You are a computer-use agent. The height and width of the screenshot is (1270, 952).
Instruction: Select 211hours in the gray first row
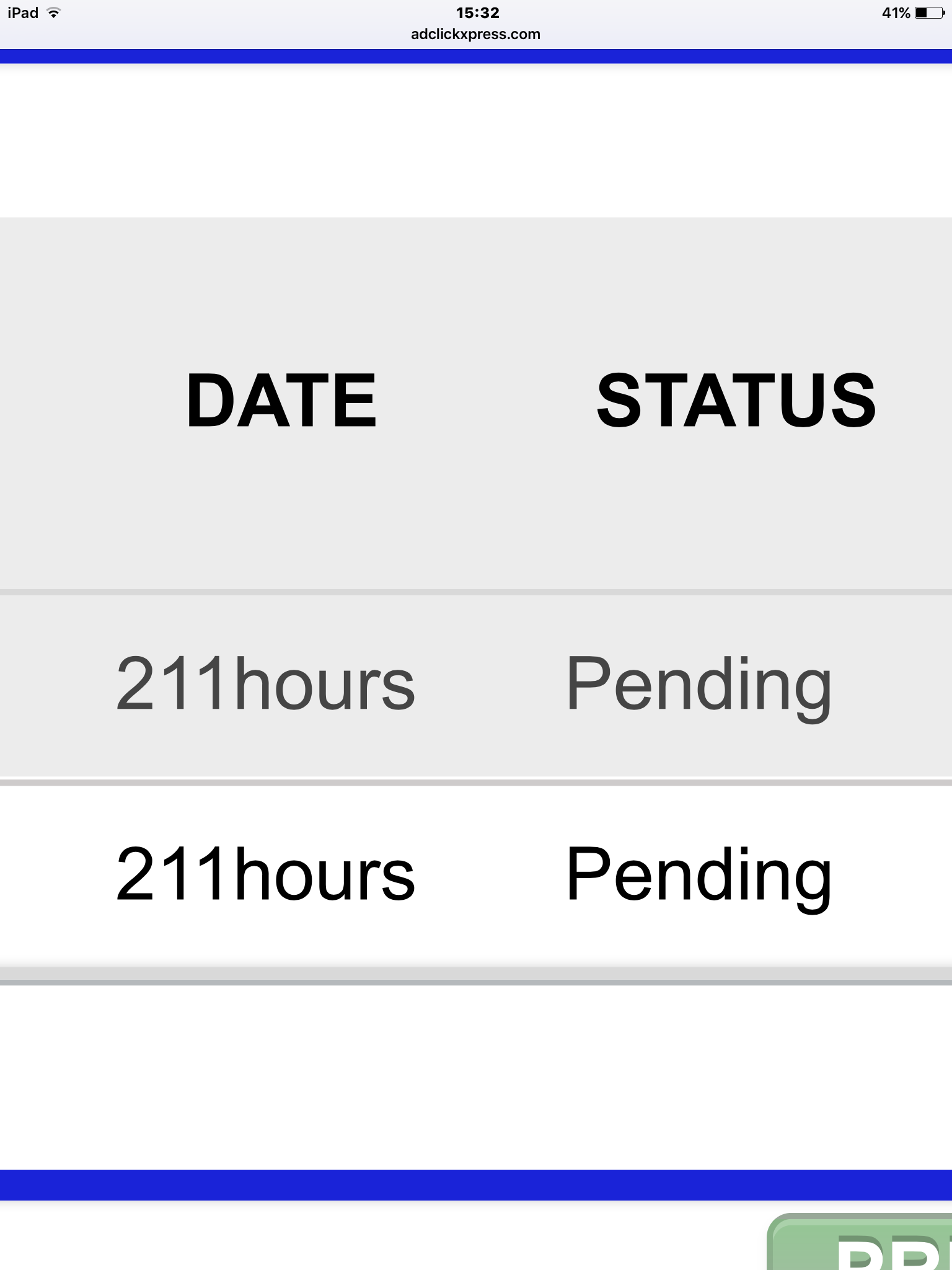265,684
